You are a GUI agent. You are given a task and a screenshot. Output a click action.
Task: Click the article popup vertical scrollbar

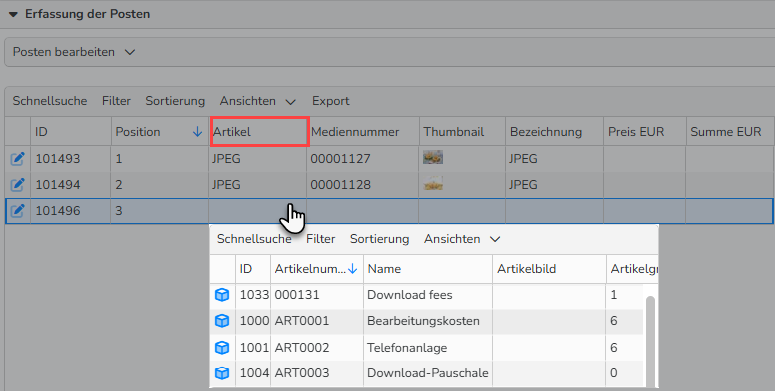[x=650, y=341]
